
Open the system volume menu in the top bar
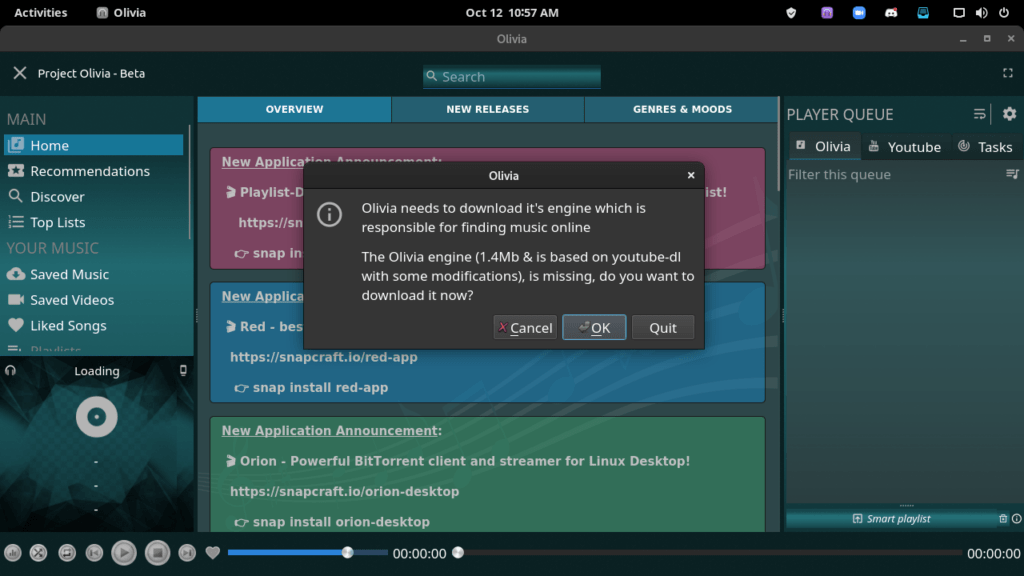coord(980,13)
